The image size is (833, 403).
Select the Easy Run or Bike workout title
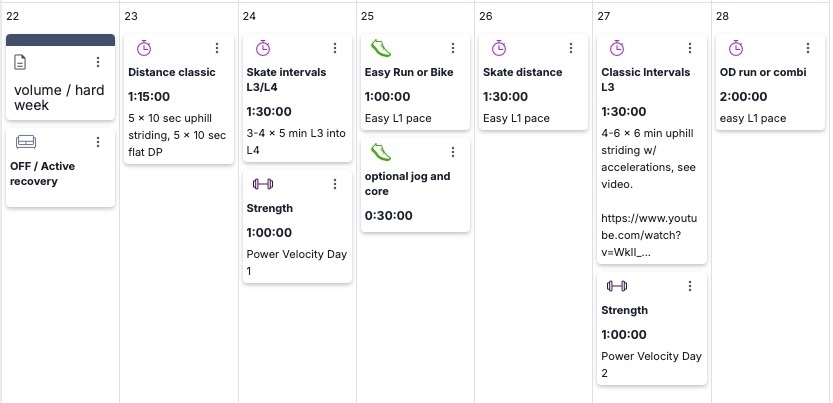[x=408, y=72]
